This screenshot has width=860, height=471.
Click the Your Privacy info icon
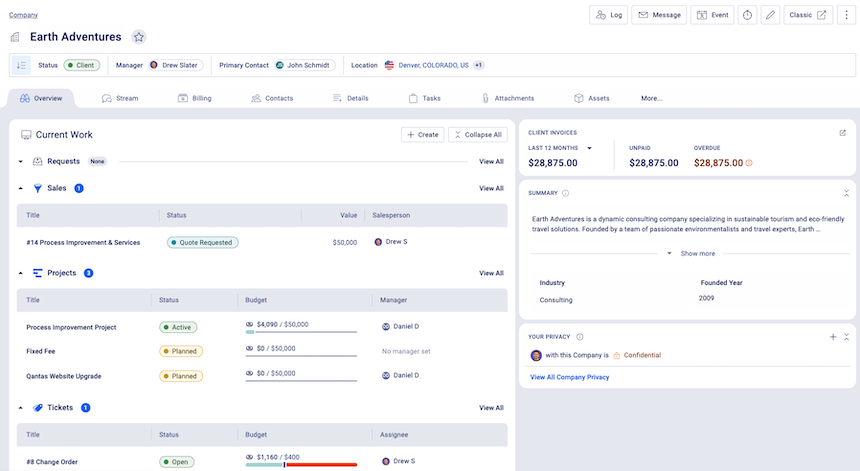coord(580,337)
